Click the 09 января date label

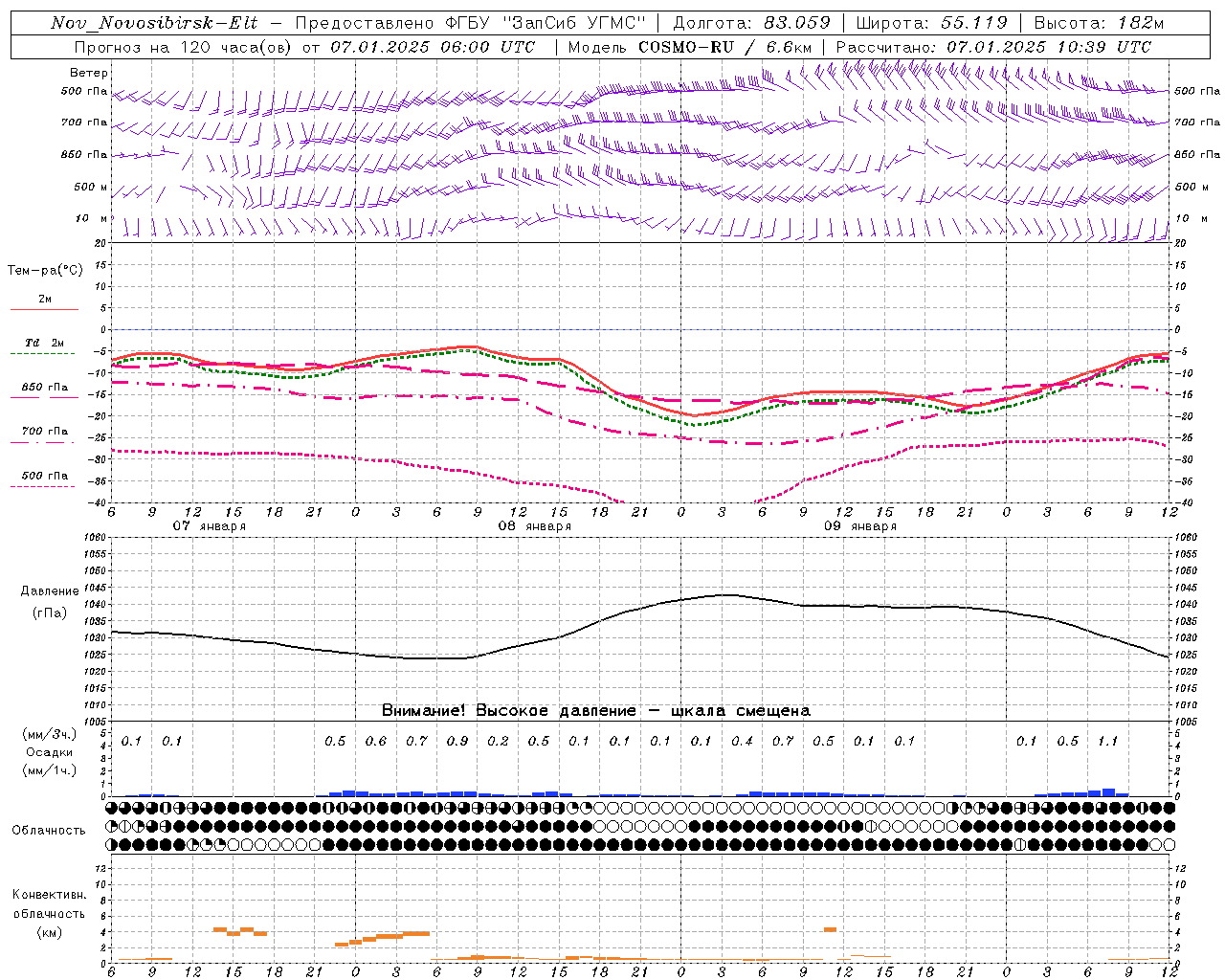(x=860, y=526)
